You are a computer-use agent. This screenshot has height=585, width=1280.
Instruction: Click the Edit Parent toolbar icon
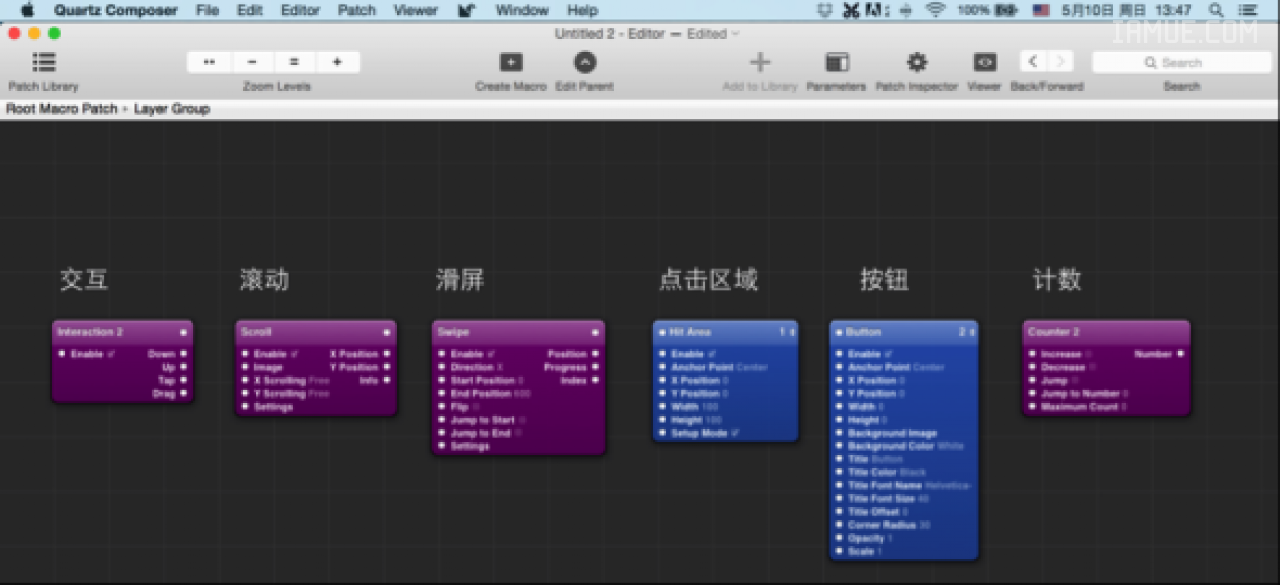(585, 62)
